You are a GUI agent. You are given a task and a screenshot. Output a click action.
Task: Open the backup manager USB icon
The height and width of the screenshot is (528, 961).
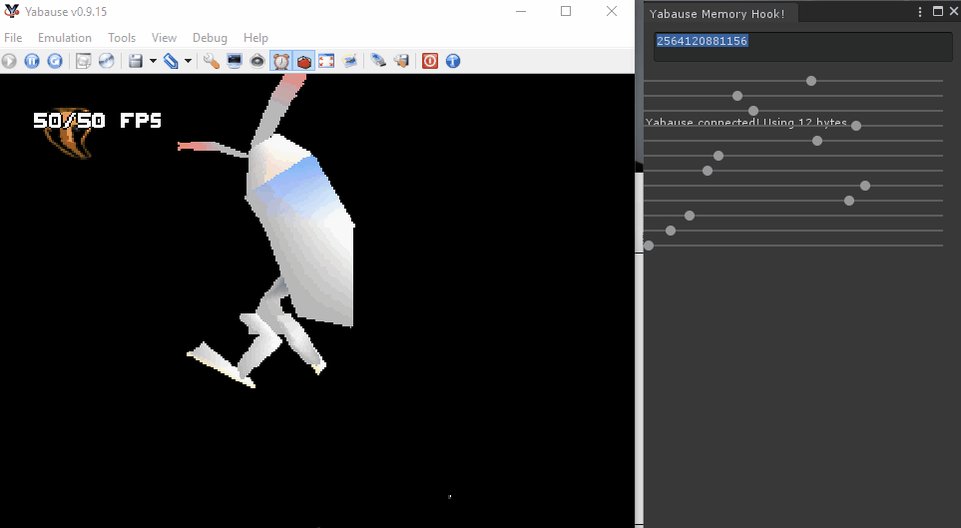(x=379, y=61)
